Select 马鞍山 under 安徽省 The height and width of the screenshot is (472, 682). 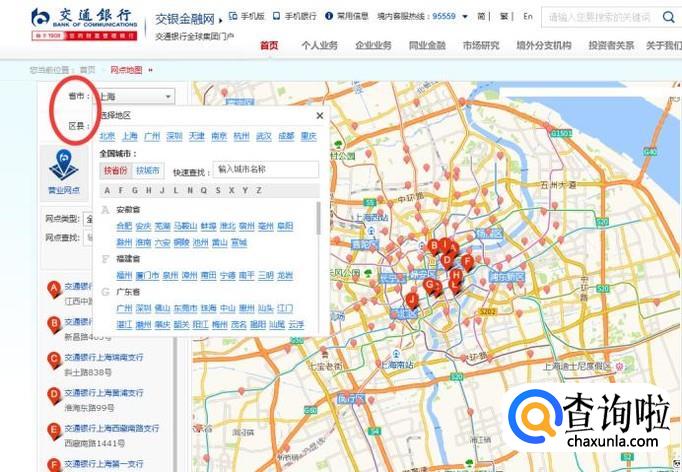186,226
